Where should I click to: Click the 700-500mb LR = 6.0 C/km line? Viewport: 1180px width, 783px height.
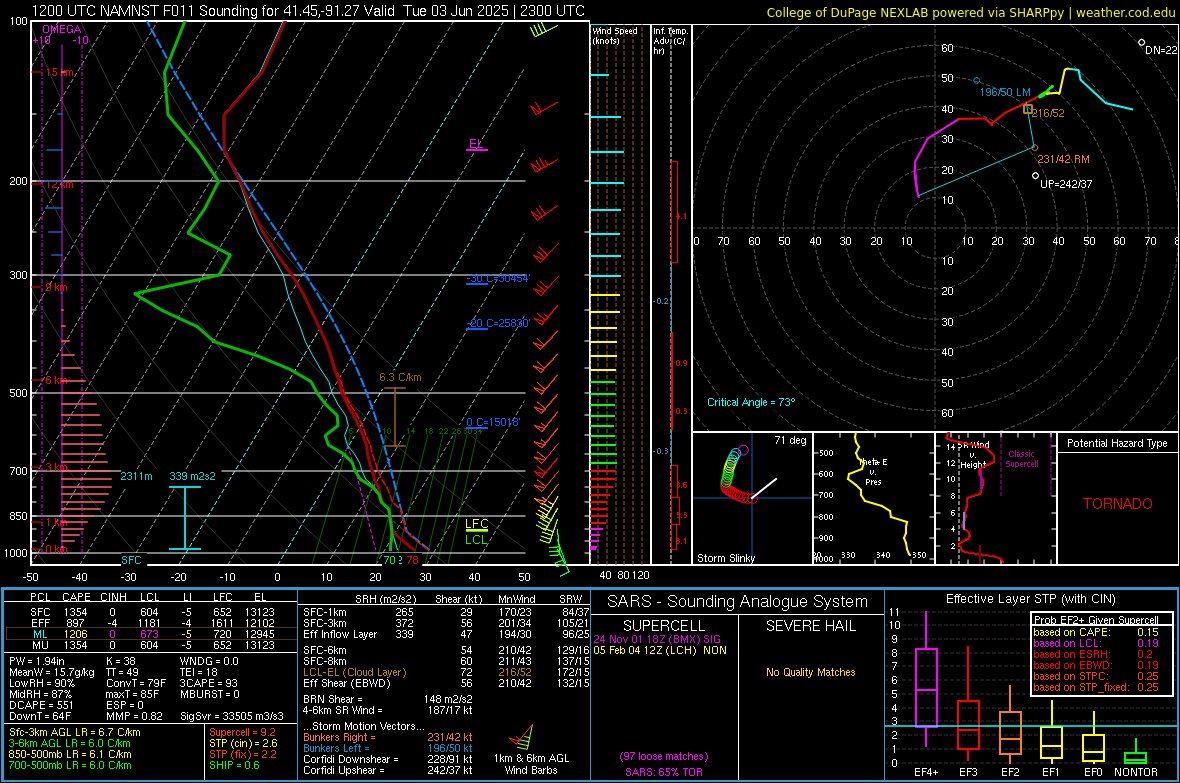(70, 766)
